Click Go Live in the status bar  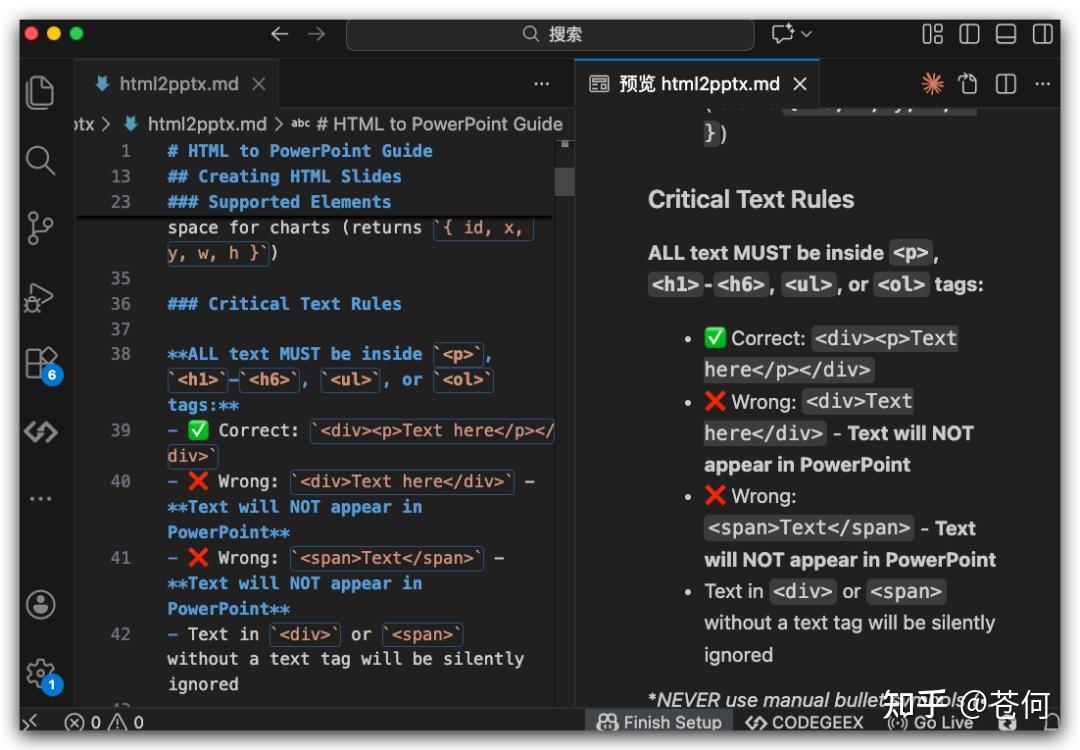pyautogui.click(x=931, y=722)
